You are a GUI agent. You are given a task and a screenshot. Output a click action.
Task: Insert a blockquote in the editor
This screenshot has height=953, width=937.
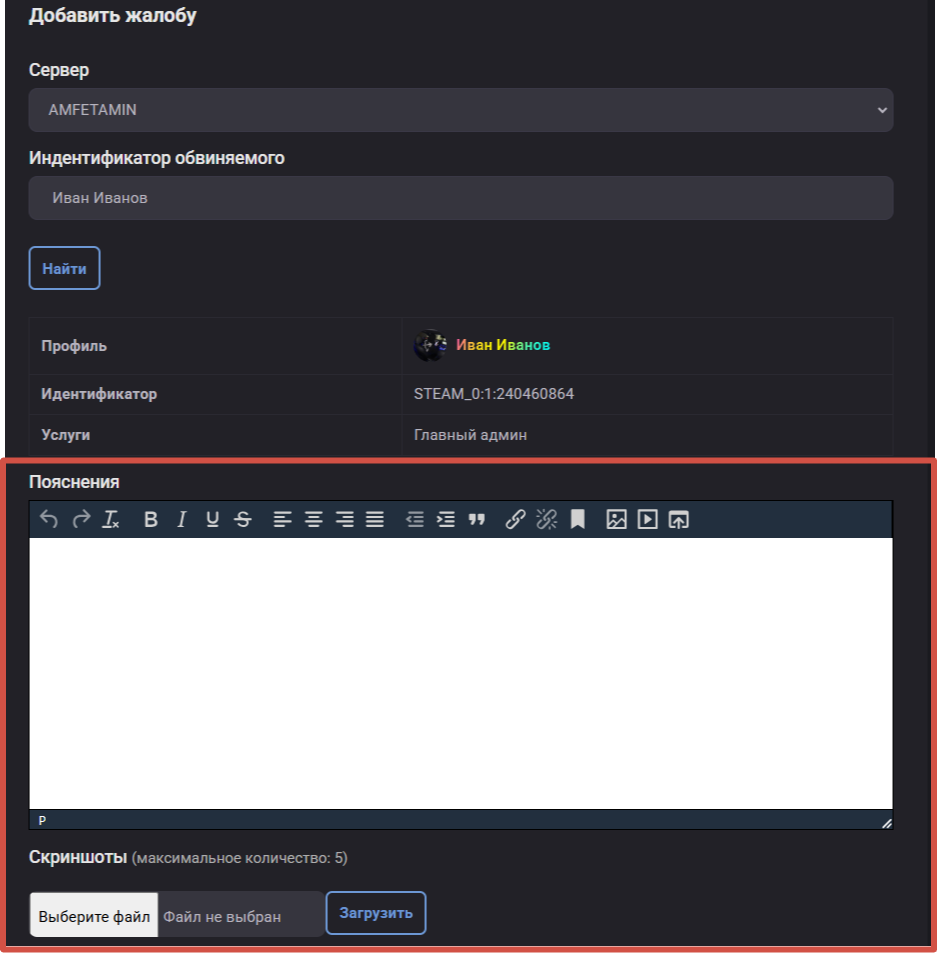pyautogui.click(x=476, y=520)
